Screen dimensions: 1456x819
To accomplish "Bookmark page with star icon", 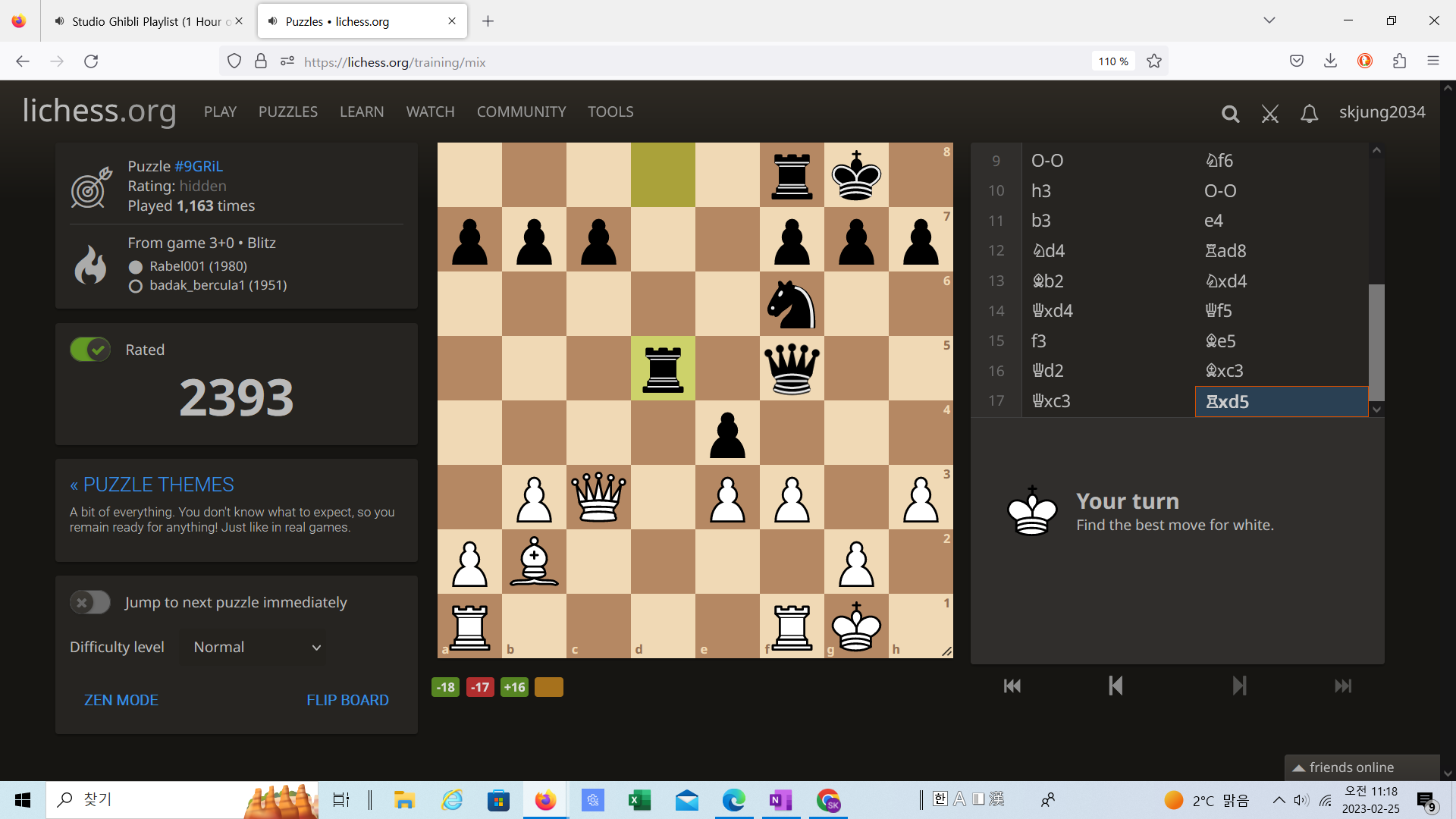I will [x=1154, y=61].
